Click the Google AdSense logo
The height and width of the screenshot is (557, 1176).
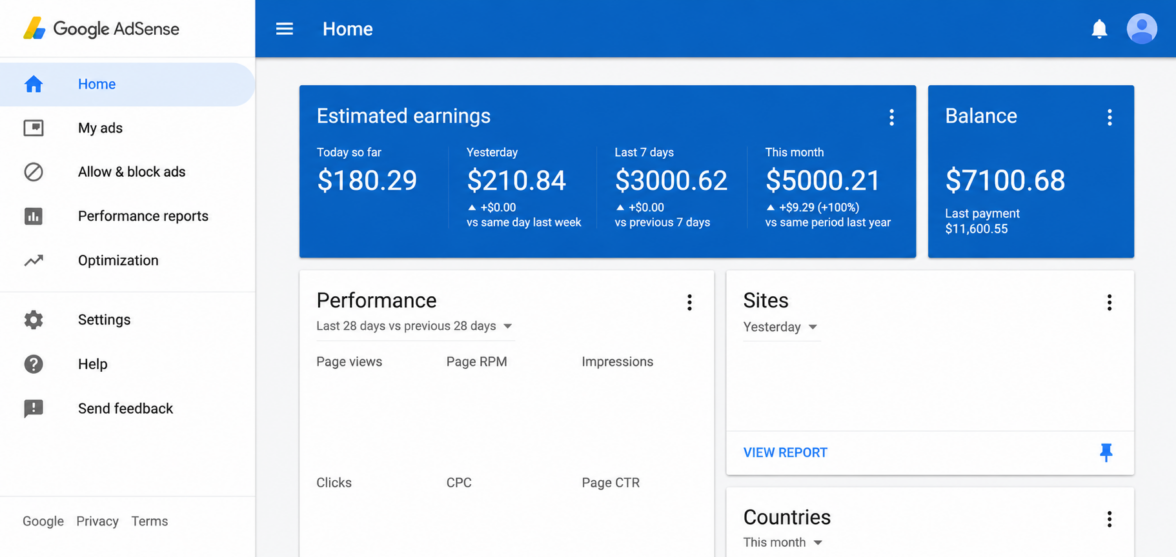(x=101, y=29)
